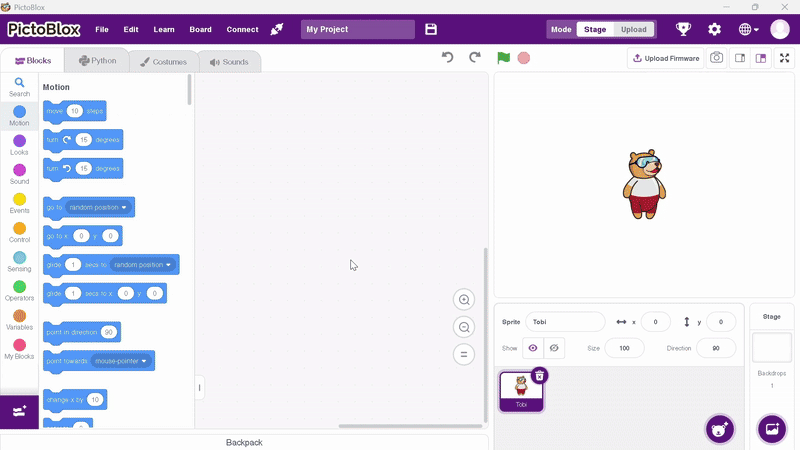Click the Upload Firmware button

pos(666,58)
